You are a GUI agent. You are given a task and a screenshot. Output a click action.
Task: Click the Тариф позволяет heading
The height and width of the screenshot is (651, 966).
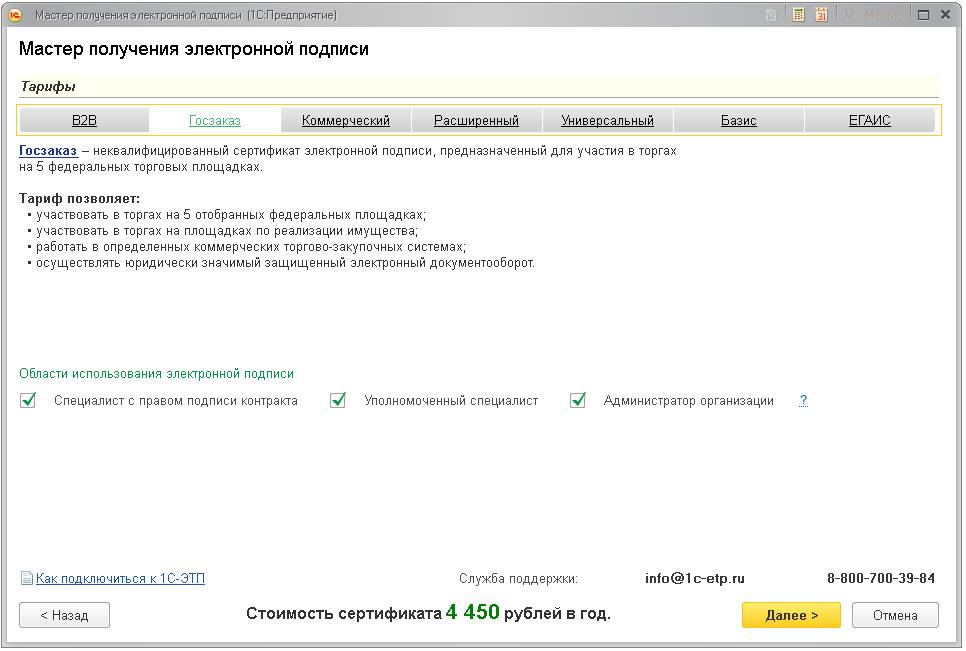pyautogui.click(x=79, y=198)
